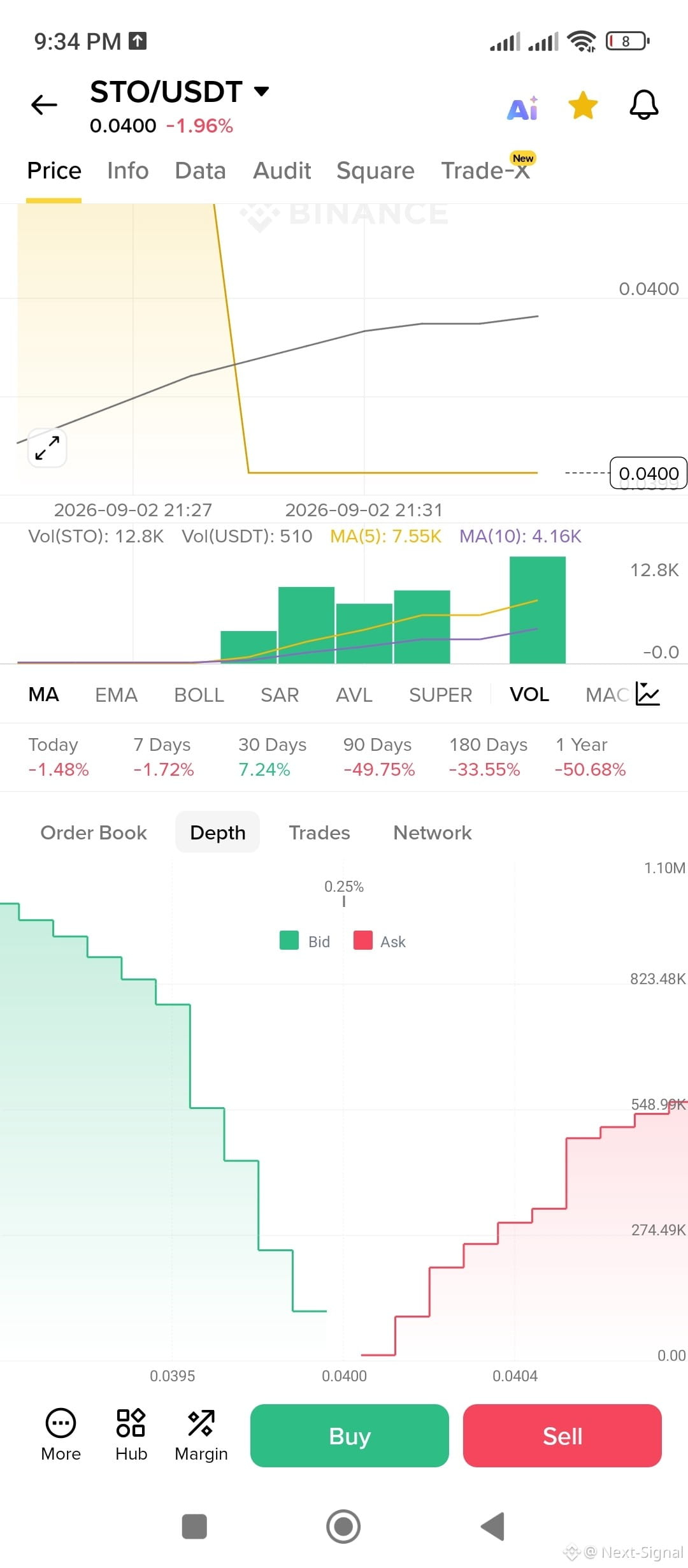Enable the EMA indicator
The height and width of the screenshot is (1568, 688).
coord(117,695)
